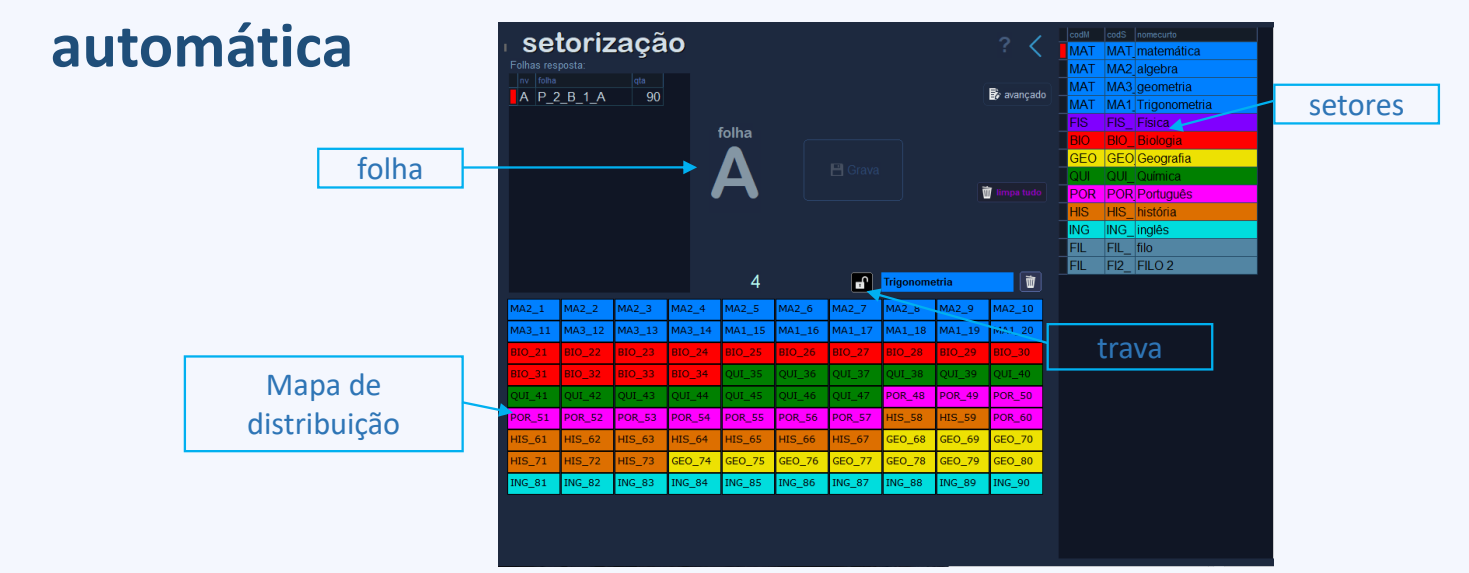
Task: Select the matemática sector row
Action: coord(1158,51)
